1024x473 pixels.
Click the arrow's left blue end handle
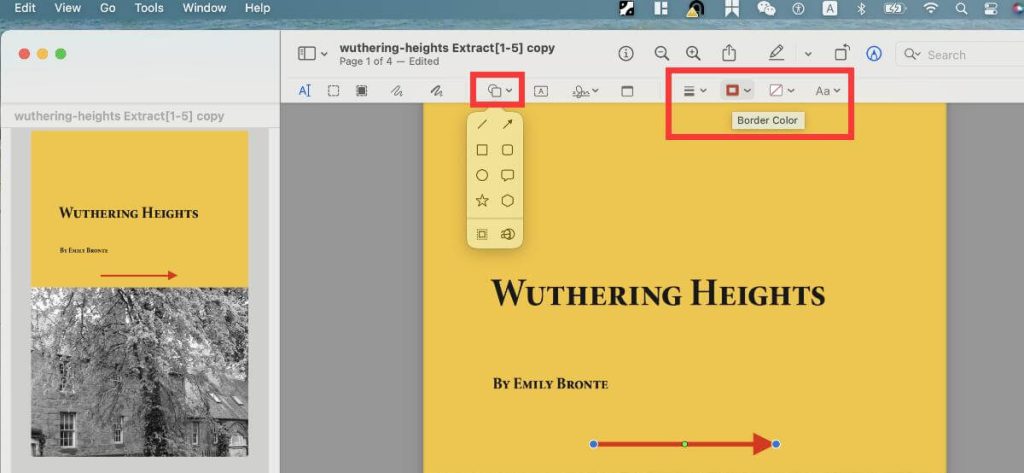point(594,444)
